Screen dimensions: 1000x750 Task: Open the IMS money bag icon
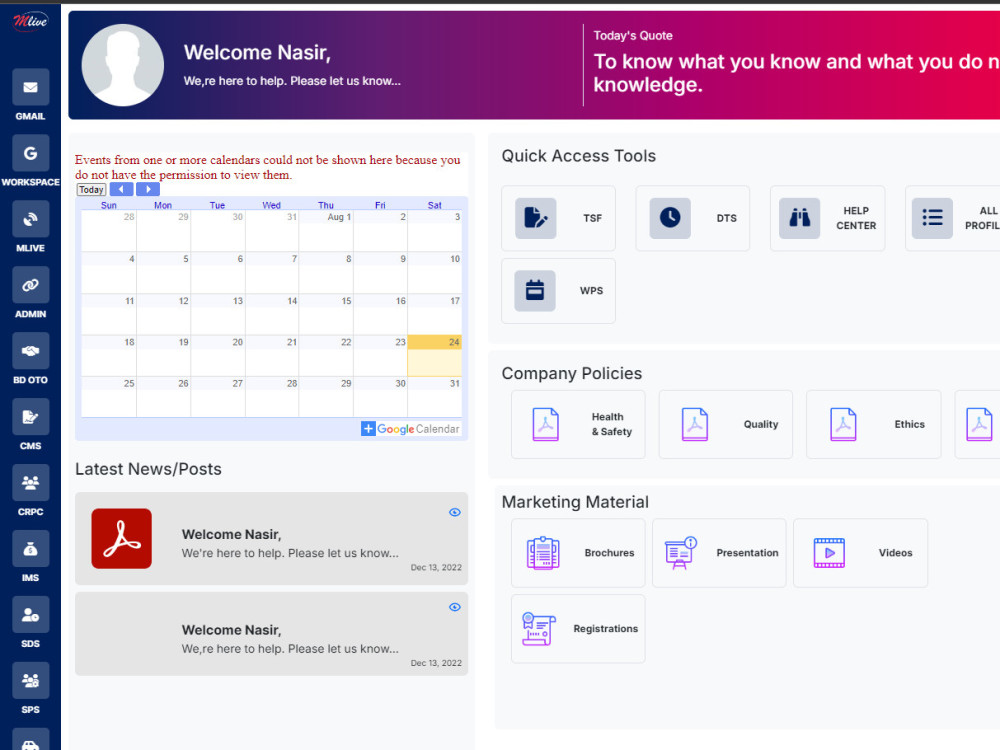[x=30, y=549]
